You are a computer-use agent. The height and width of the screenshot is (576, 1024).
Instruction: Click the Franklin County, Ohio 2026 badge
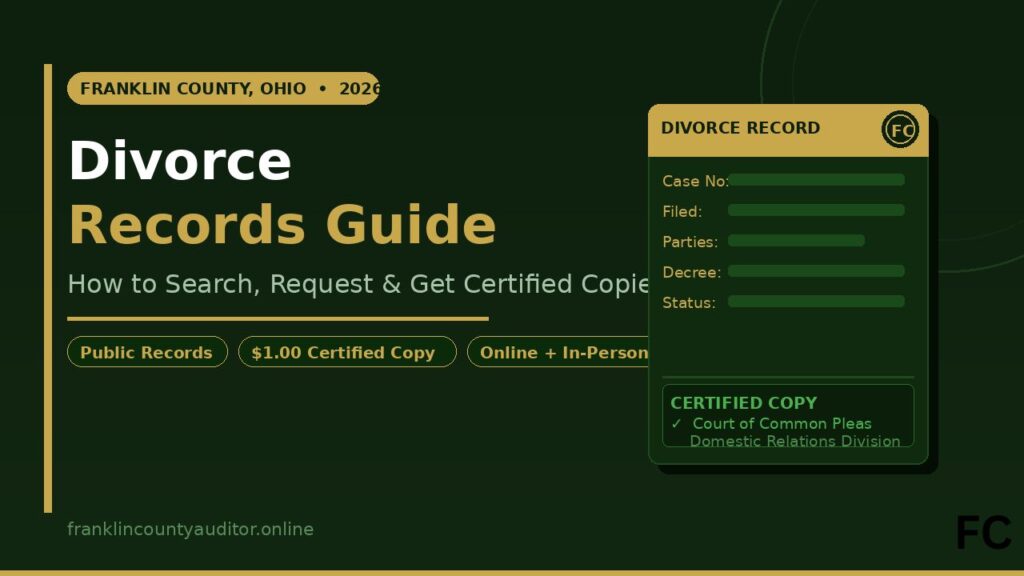[223, 88]
